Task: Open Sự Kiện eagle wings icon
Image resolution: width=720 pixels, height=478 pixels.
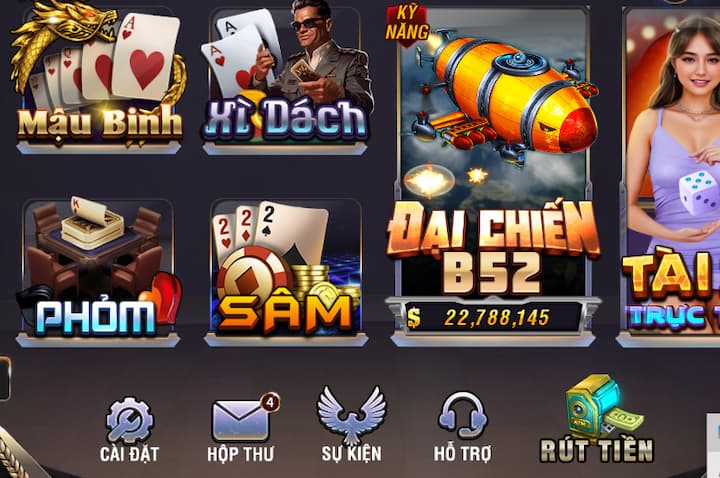Action: click(352, 414)
